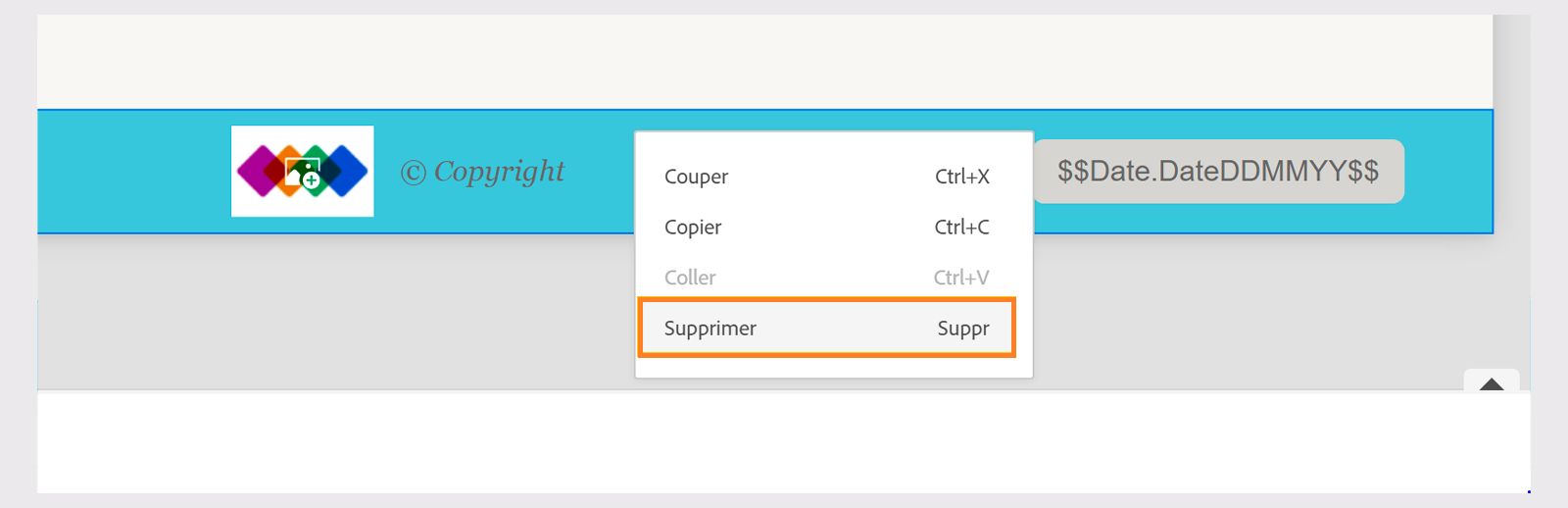Choose Copier from the context menu
This screenshot has height=508, width=1568.
[x=693, y=228]
